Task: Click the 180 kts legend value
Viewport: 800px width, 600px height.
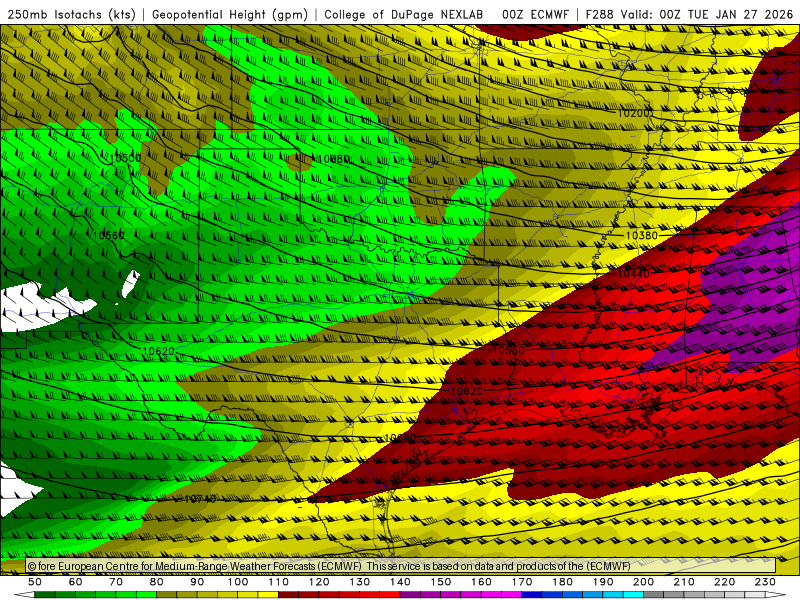Action: [562, 582]
